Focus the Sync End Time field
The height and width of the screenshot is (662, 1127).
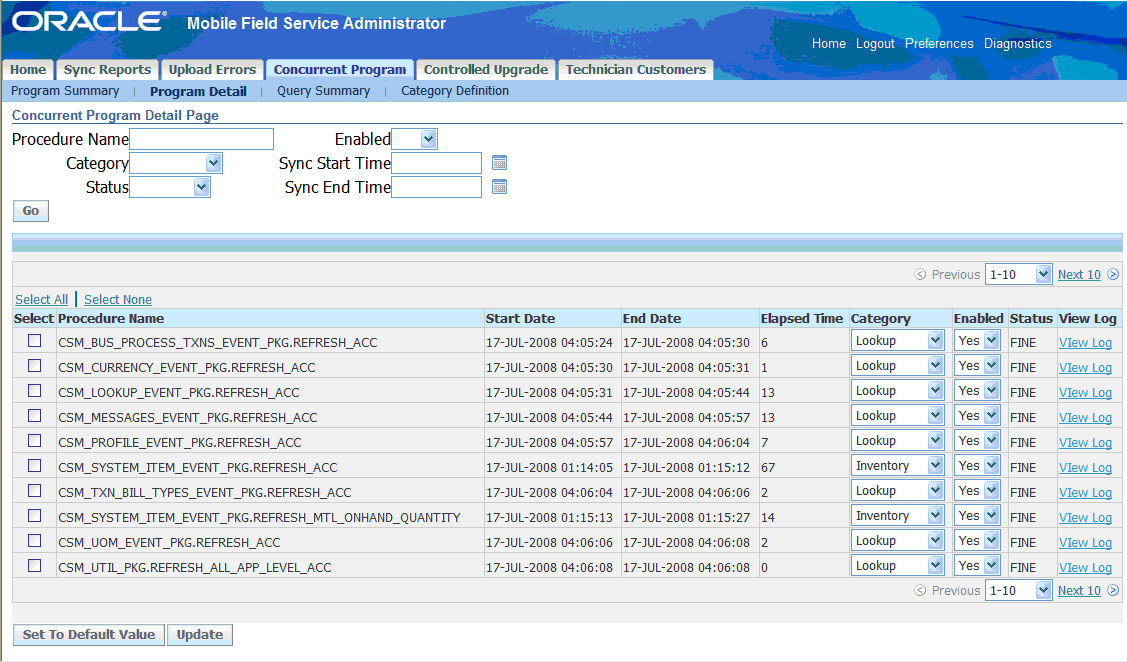(436, 187)
